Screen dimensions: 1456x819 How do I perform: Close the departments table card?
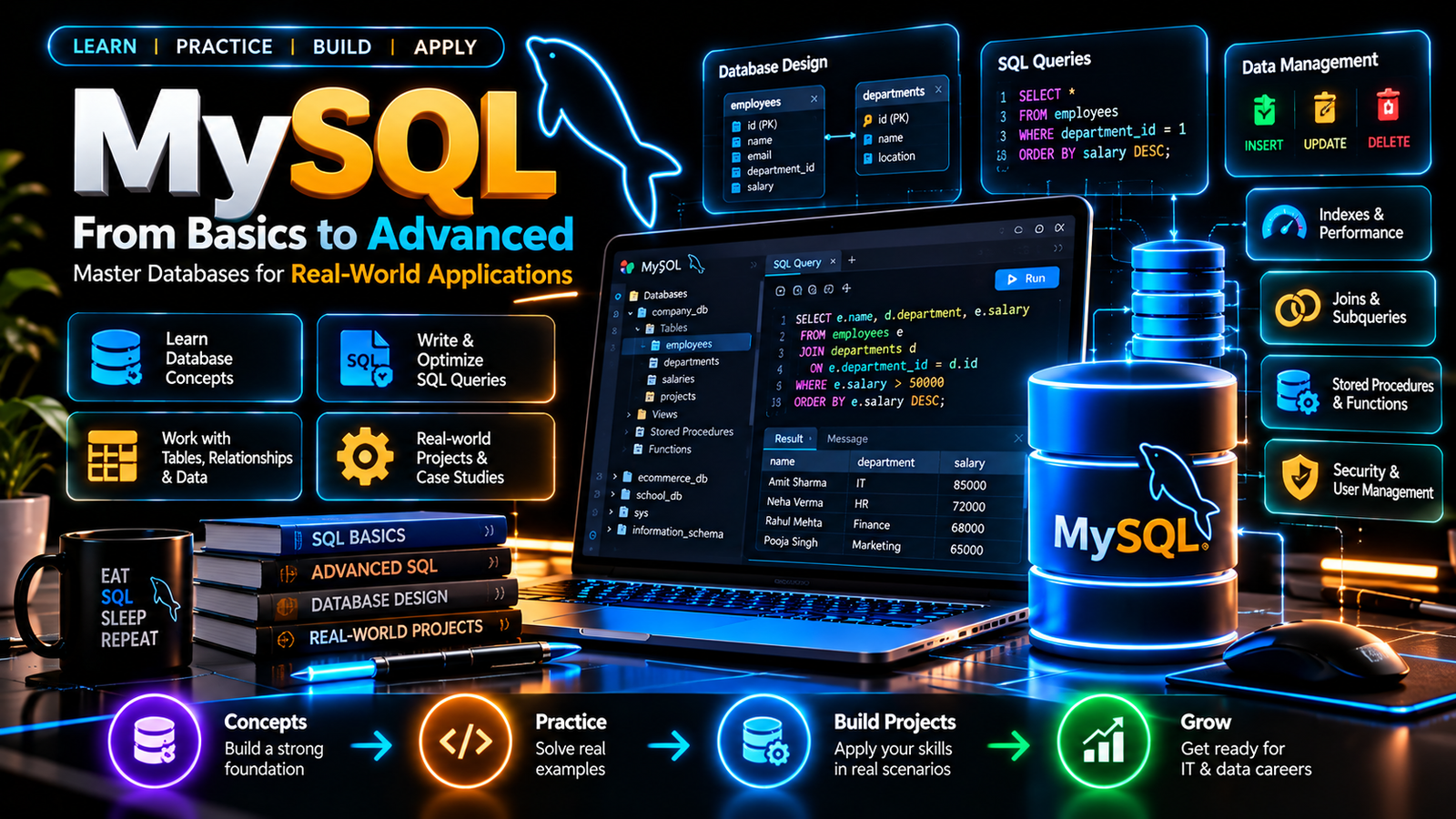point(938,89)
